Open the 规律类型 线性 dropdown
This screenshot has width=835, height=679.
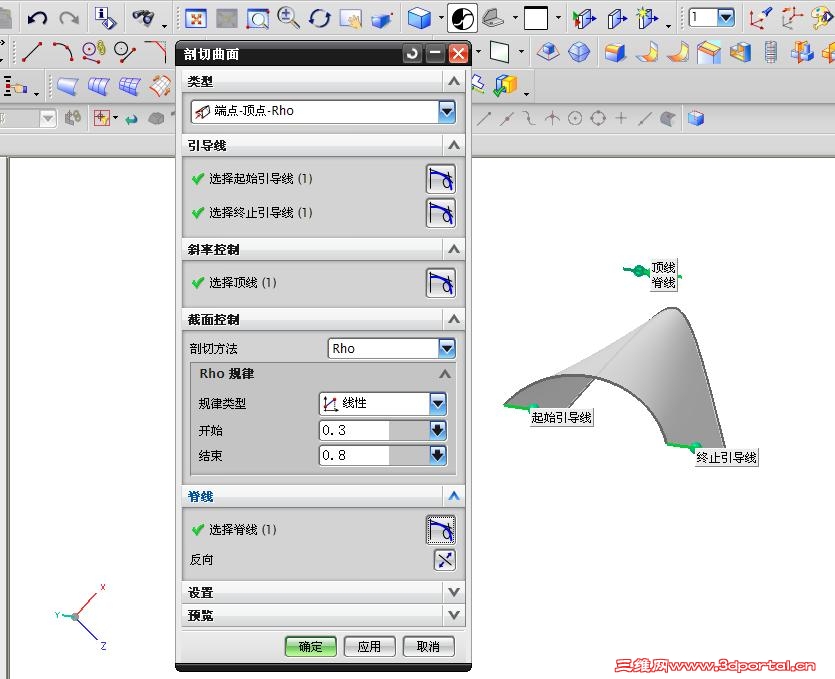point(438,403)
